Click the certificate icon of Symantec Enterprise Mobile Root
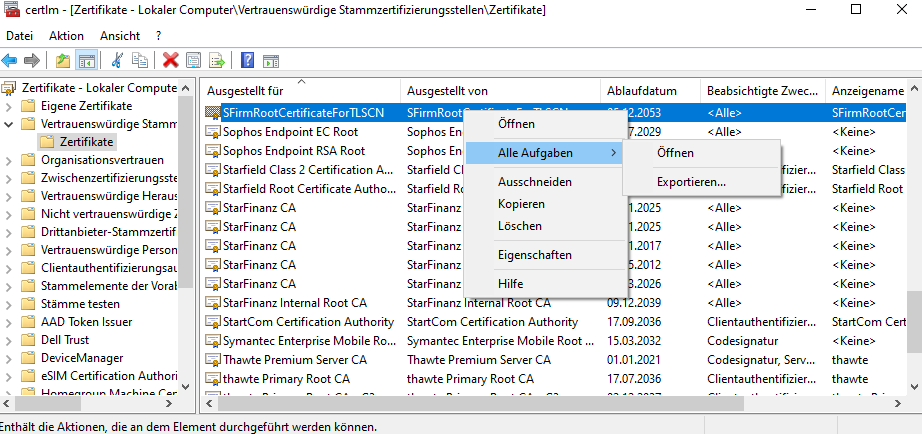The width and height of the screenshot is (922, 434). [212, 341]
